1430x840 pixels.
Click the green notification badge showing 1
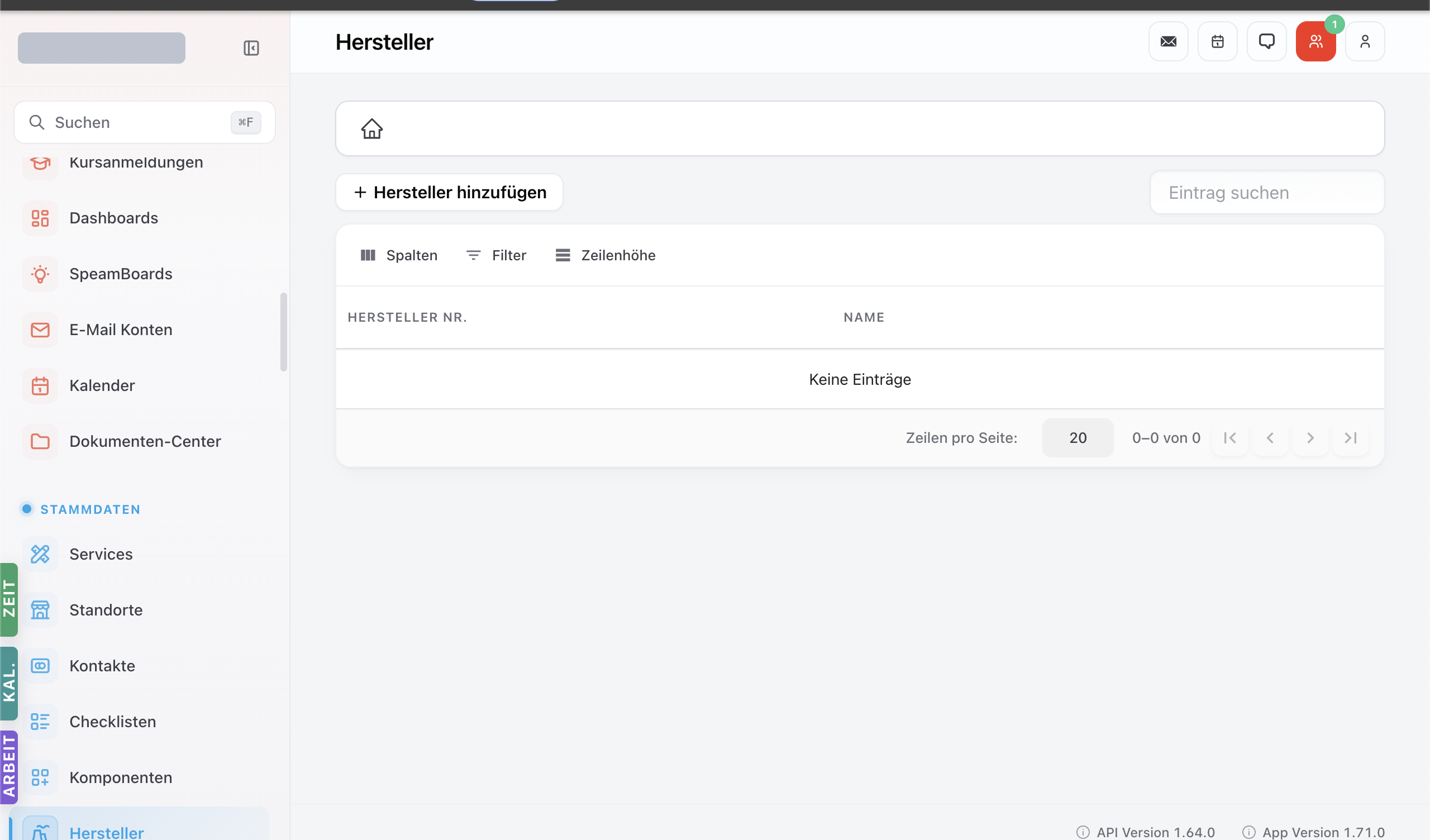1334,25
